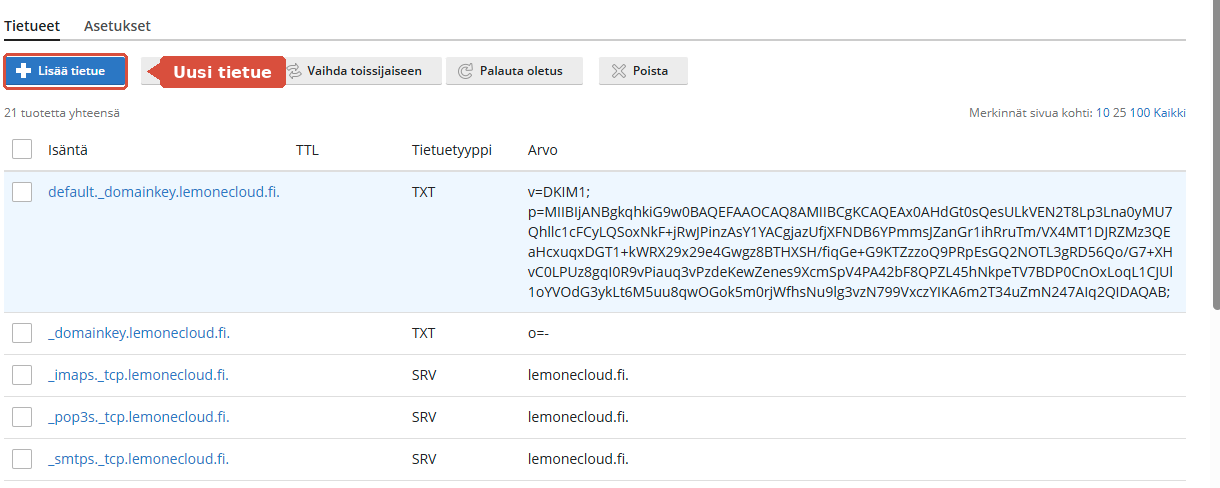Viewport: 1220px width, 488px height.
Task: Open the _pop3s._tcp.lemonecloud.fi. record link
Action: tap(139, 417)
